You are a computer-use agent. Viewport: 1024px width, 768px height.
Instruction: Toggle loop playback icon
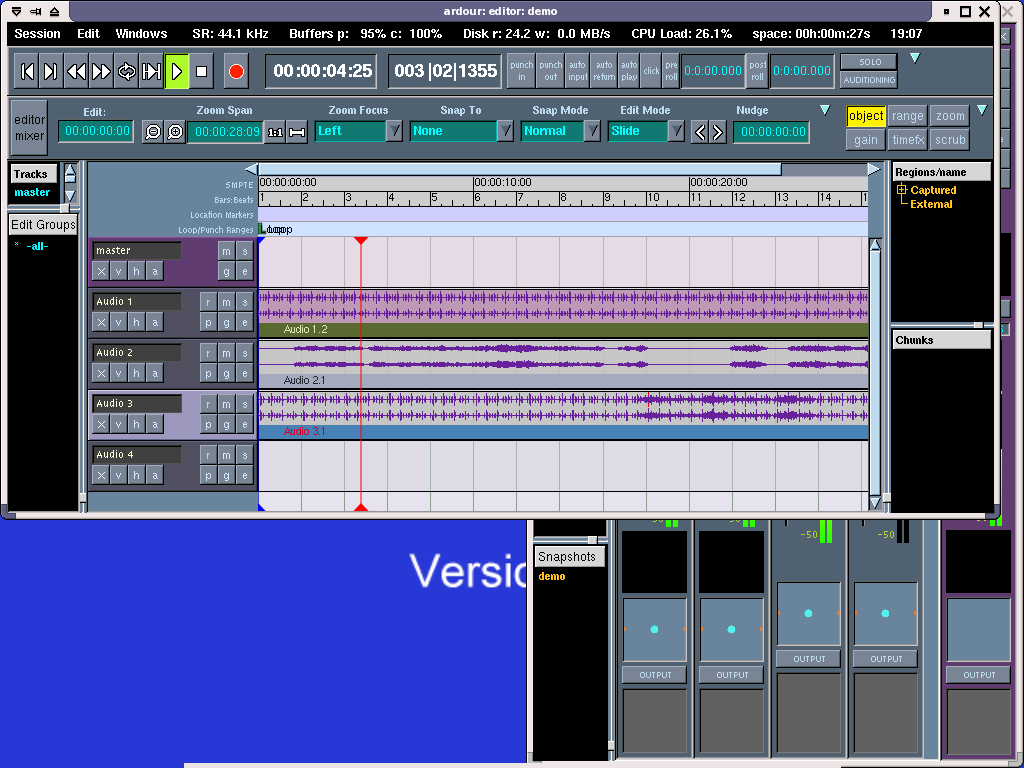[x=127, y=72]
